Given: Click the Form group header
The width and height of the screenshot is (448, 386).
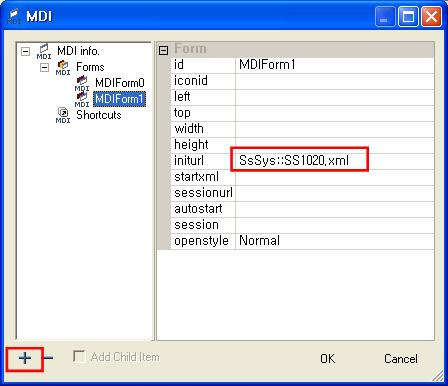Looking at the screenshot, I should click(x=296, y=49).
